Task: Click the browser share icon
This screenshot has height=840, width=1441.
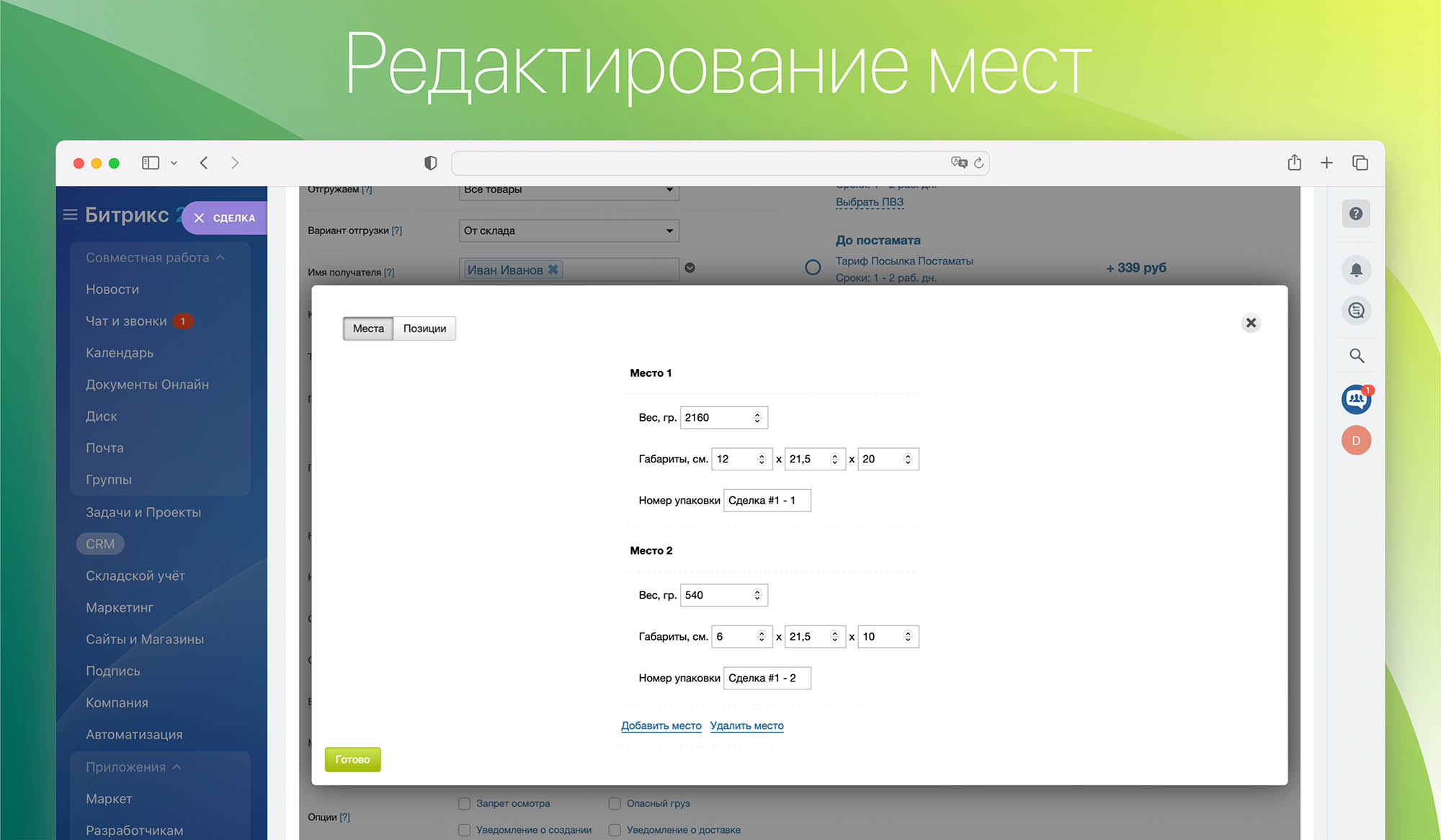Action: point(1294,163)
